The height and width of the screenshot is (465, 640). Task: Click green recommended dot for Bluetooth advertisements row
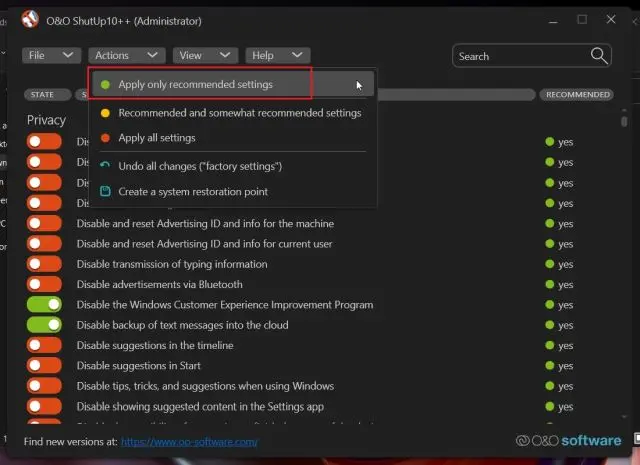click(x=550, y=284)
